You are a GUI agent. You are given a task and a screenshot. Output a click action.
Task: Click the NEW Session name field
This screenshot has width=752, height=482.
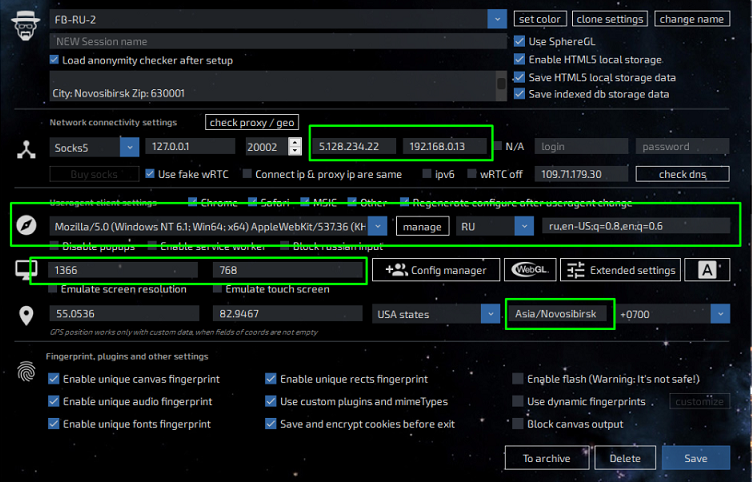pyautogui.click(x=278, y=41)
